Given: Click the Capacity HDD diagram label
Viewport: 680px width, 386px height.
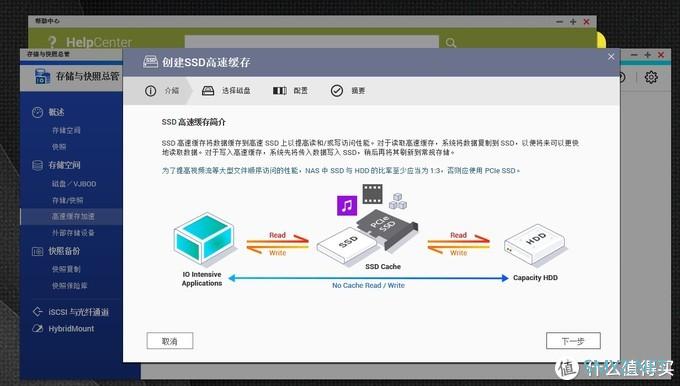Looking at the screenshot, I should 535,278.
